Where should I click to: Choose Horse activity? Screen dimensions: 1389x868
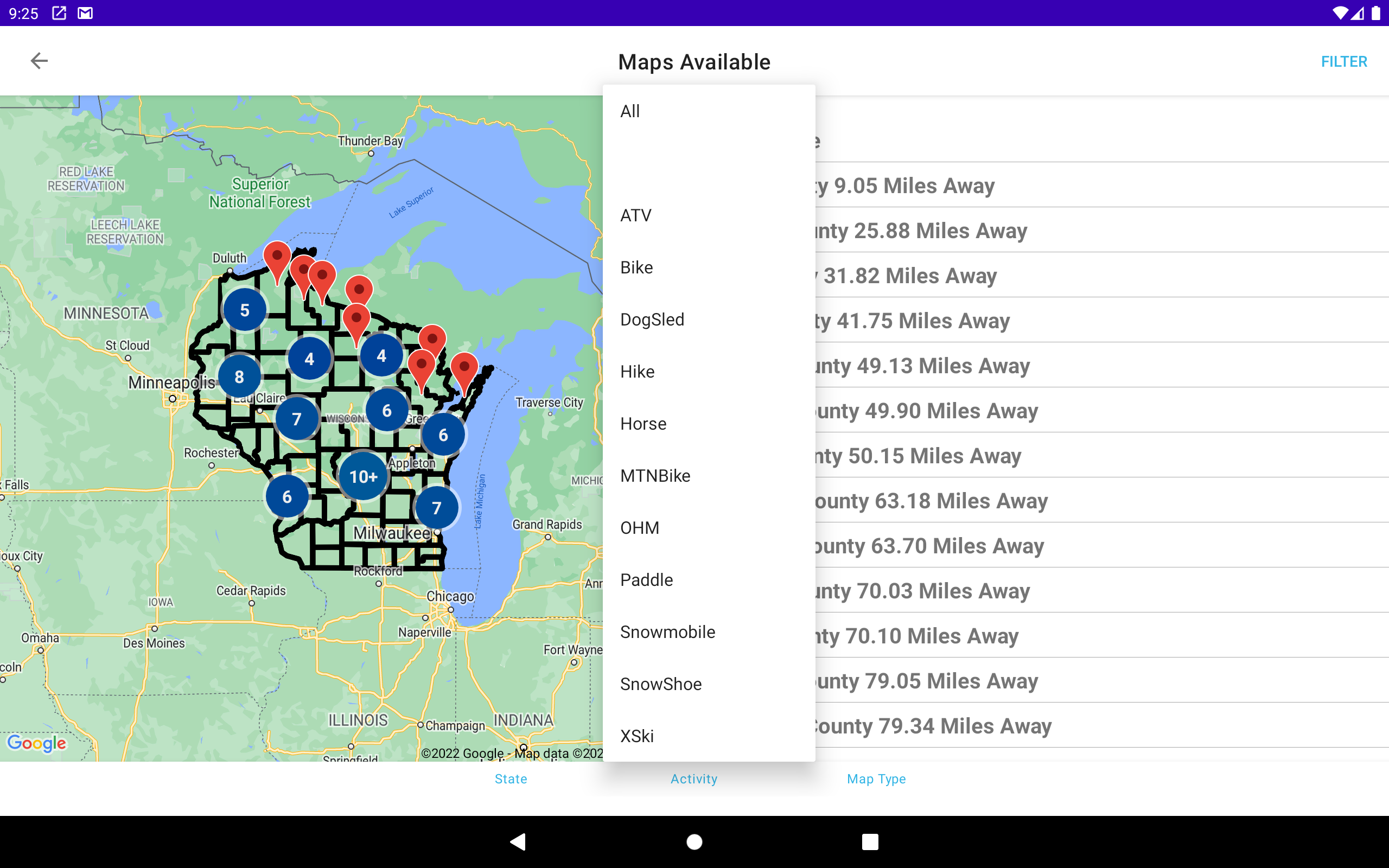(709, 424)
